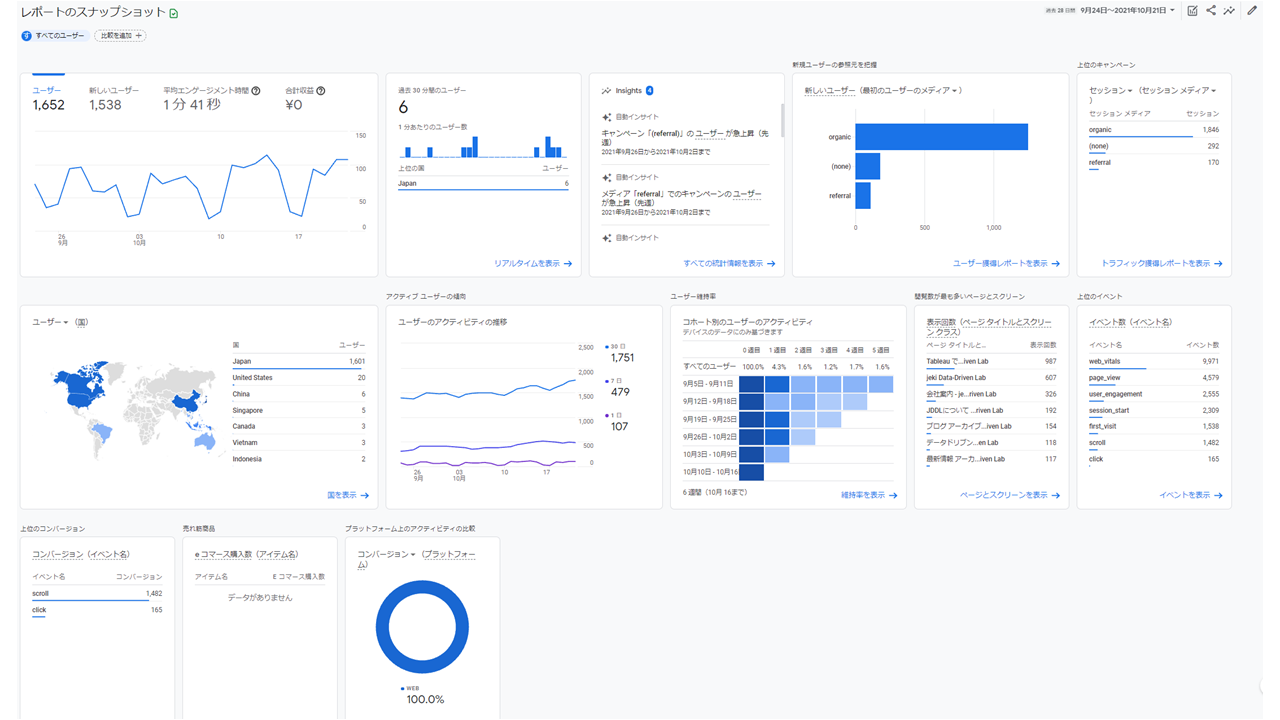The height and width of the screenshot is (720, 1280).
Task: Open the Insights sparkline icon in the header
Action: pyautogui.click(x=1229, y=11)
